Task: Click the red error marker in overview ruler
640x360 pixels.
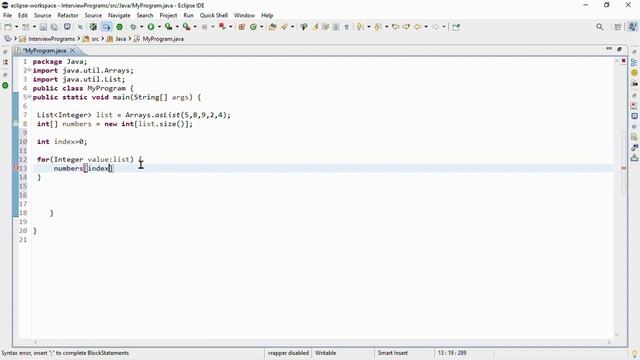Action: pos(624,168)
